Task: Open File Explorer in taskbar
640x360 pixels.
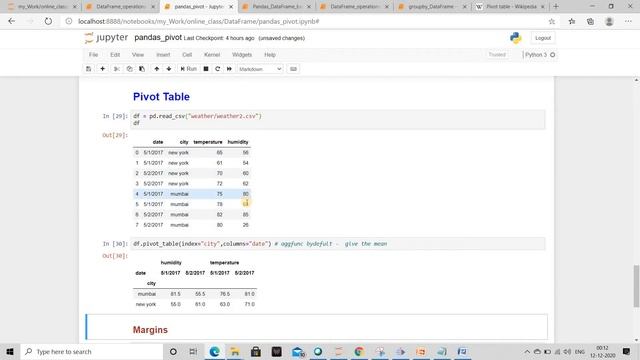Action: click(x=235, y=351)
